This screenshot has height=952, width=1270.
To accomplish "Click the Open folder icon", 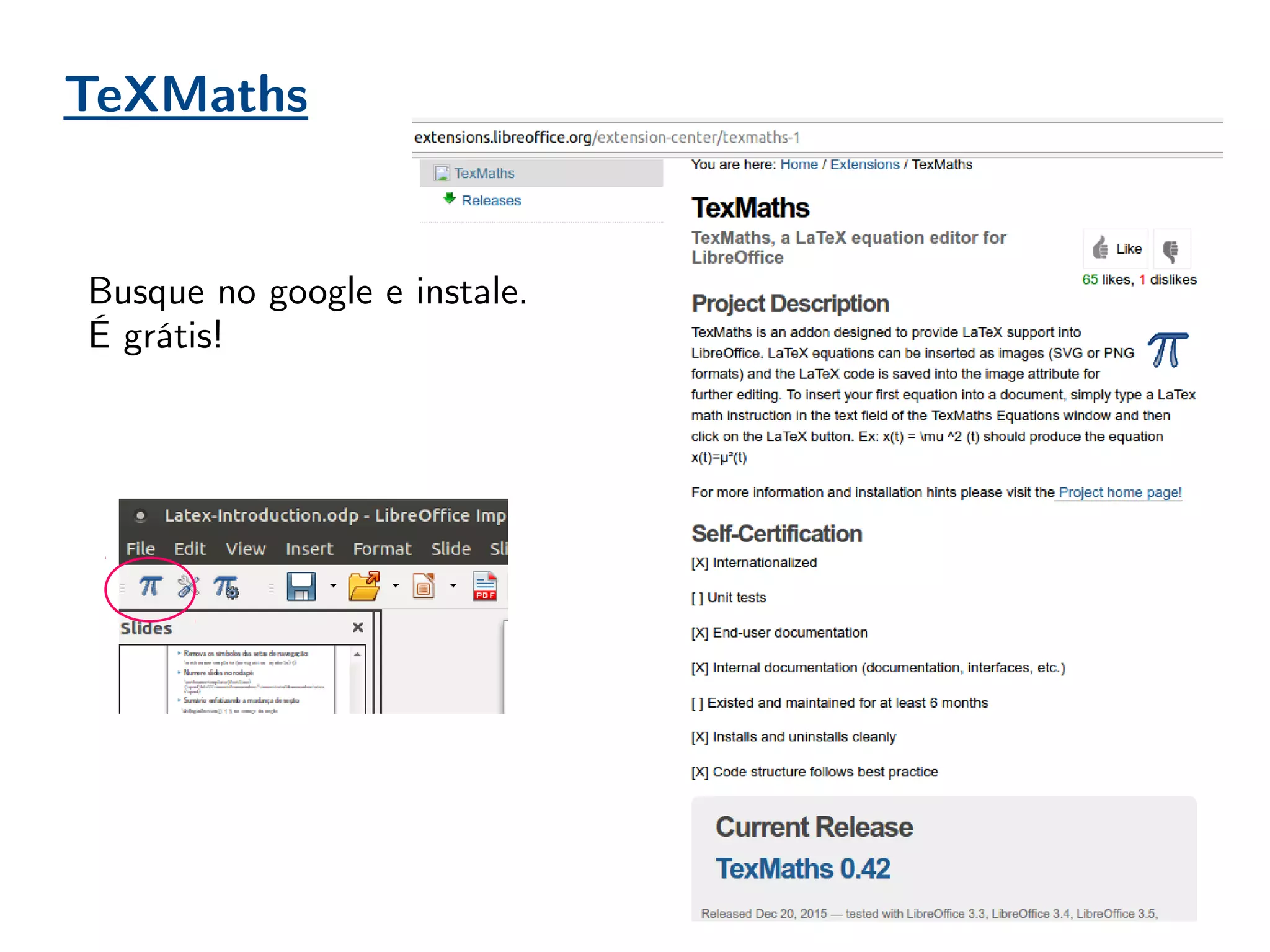I will coord(364,586).
